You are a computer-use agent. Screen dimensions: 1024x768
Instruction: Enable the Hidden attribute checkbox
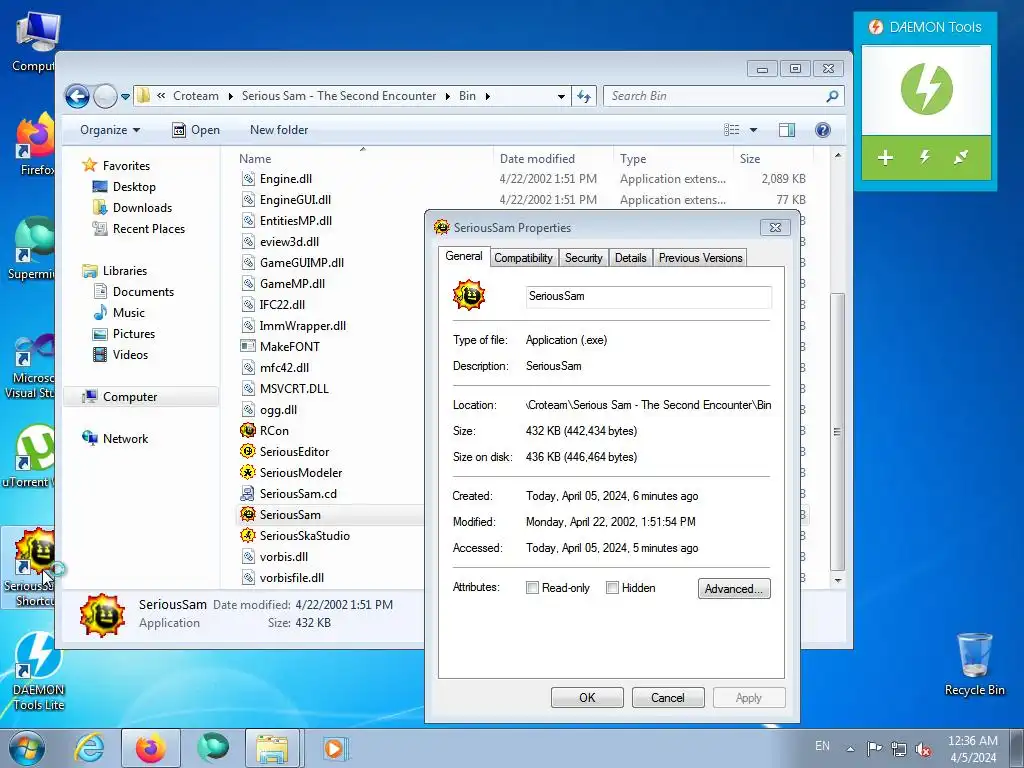(612, 588)
